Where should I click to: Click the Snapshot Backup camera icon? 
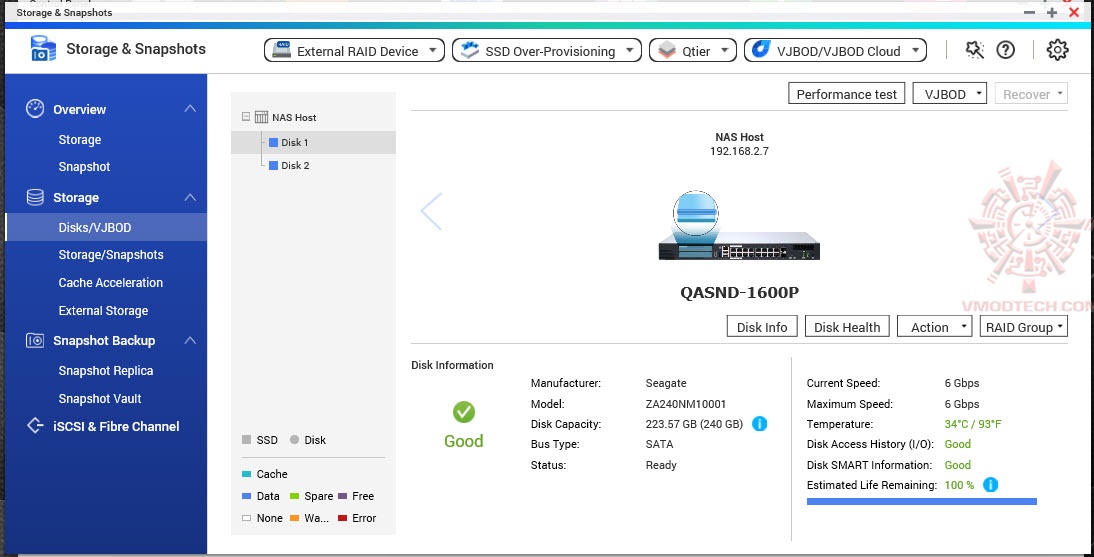tap(35, 341)
